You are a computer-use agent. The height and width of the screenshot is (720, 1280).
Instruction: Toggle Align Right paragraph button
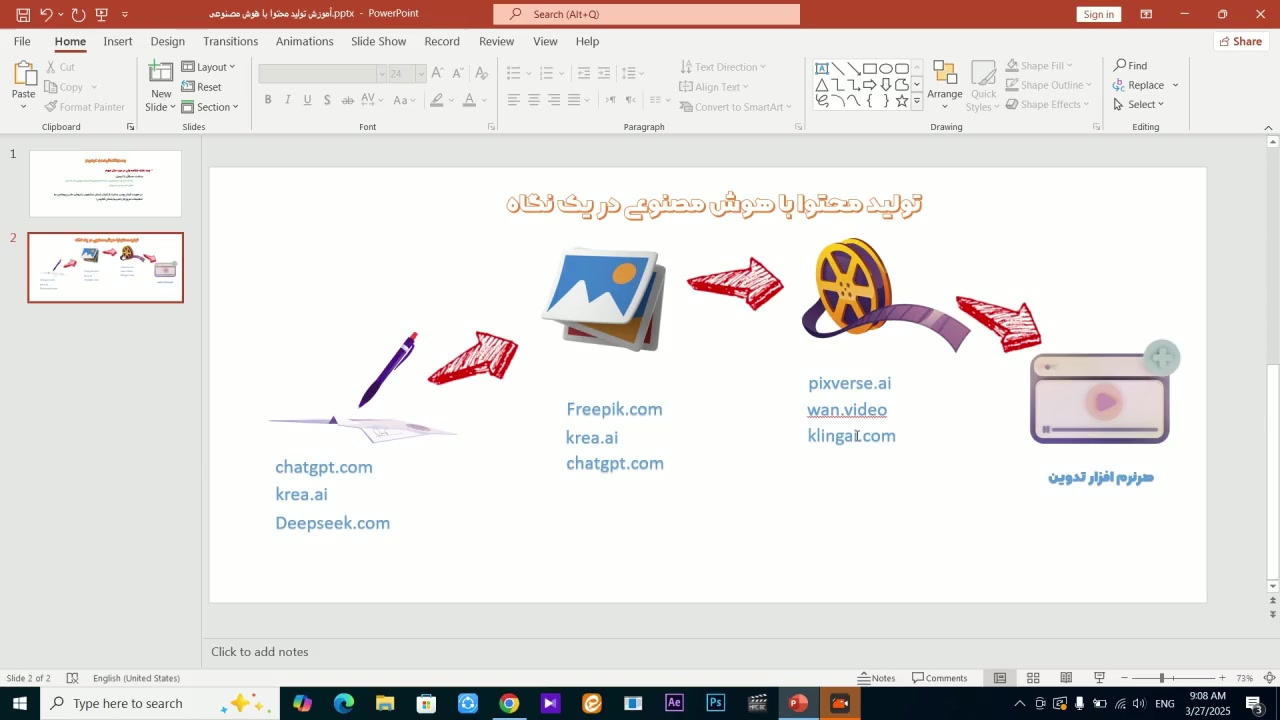coord(554,100)
